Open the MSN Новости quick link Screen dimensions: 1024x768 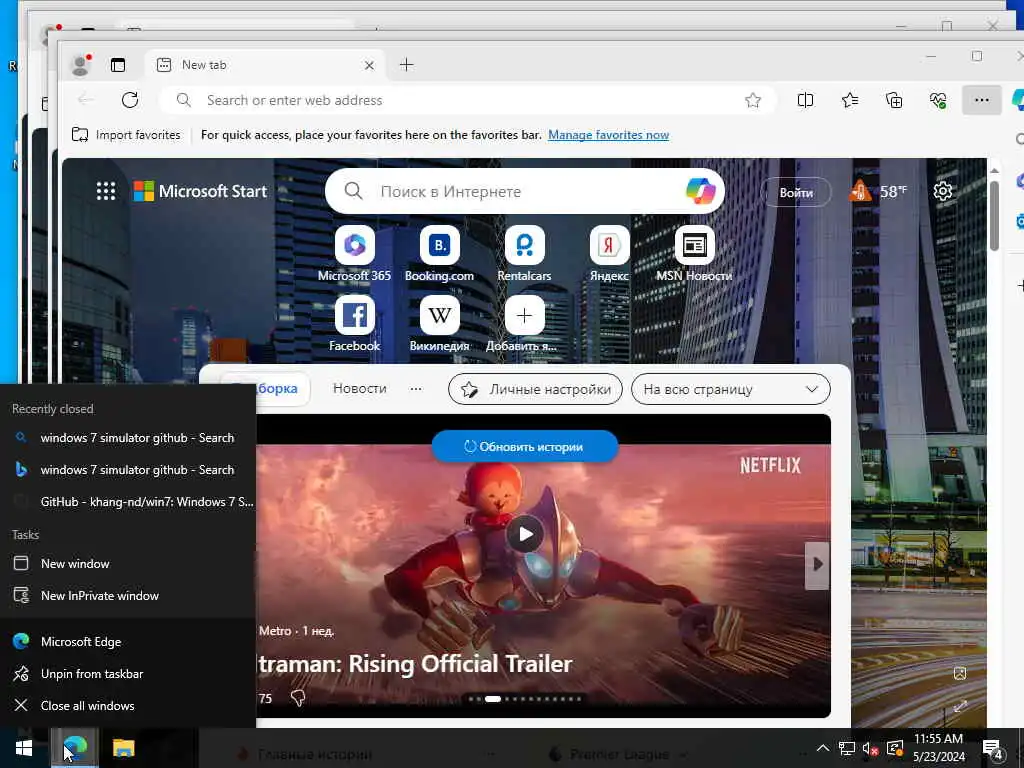[x=694, y=253]
